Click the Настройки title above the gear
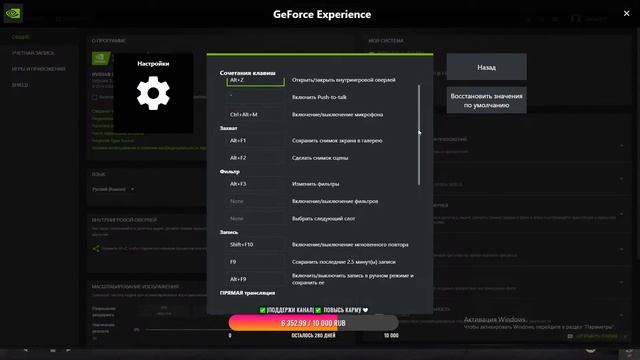Screen dimensions: 640x360 point(153,64)
